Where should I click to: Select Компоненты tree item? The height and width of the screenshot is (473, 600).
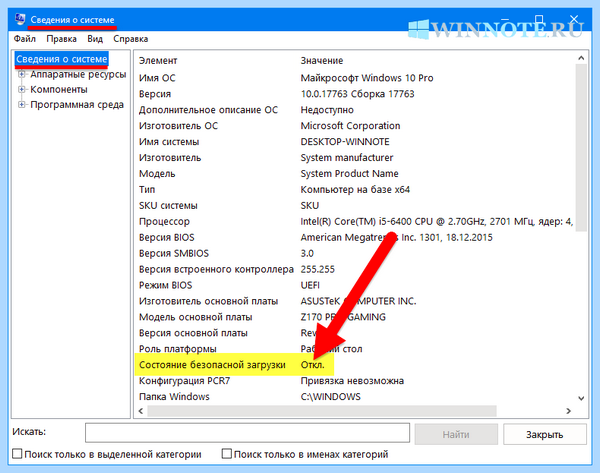click(59, 90)
